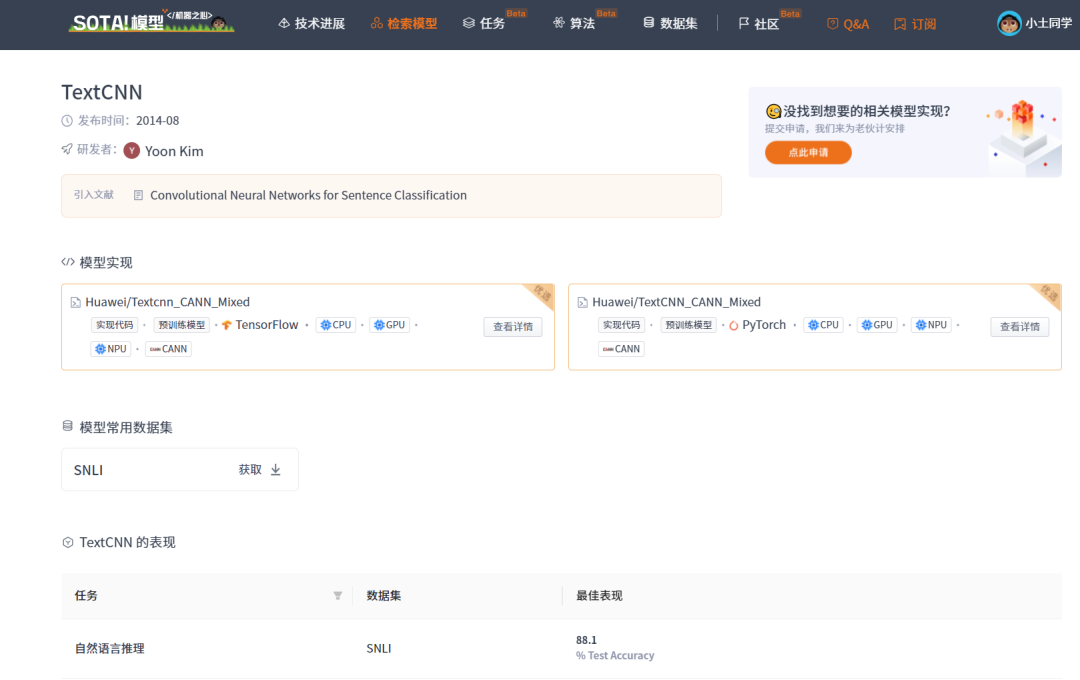Click the 数据集 database icon in navbar

(647, 22)
